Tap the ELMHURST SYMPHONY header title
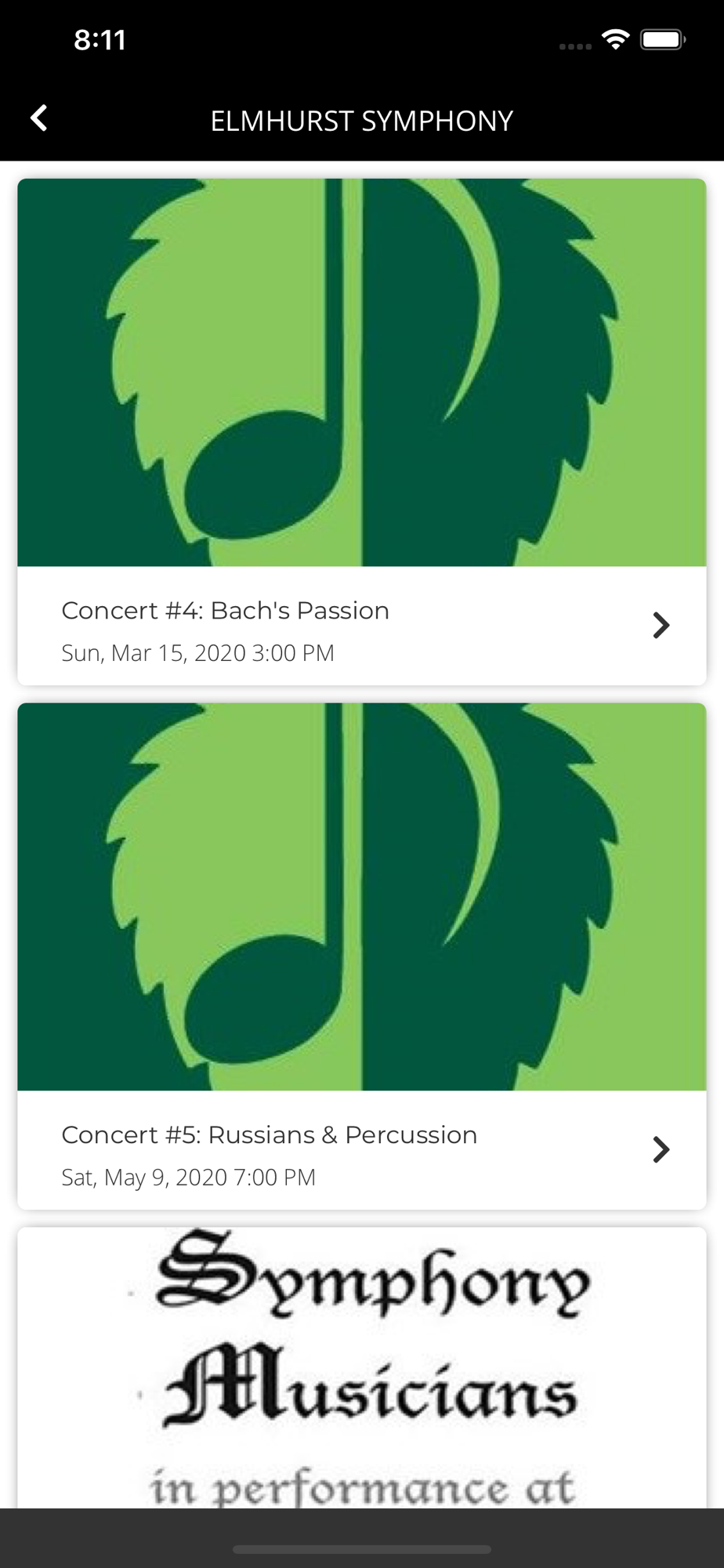Viewport: 724px width, 1568px height. pos(362,121)
